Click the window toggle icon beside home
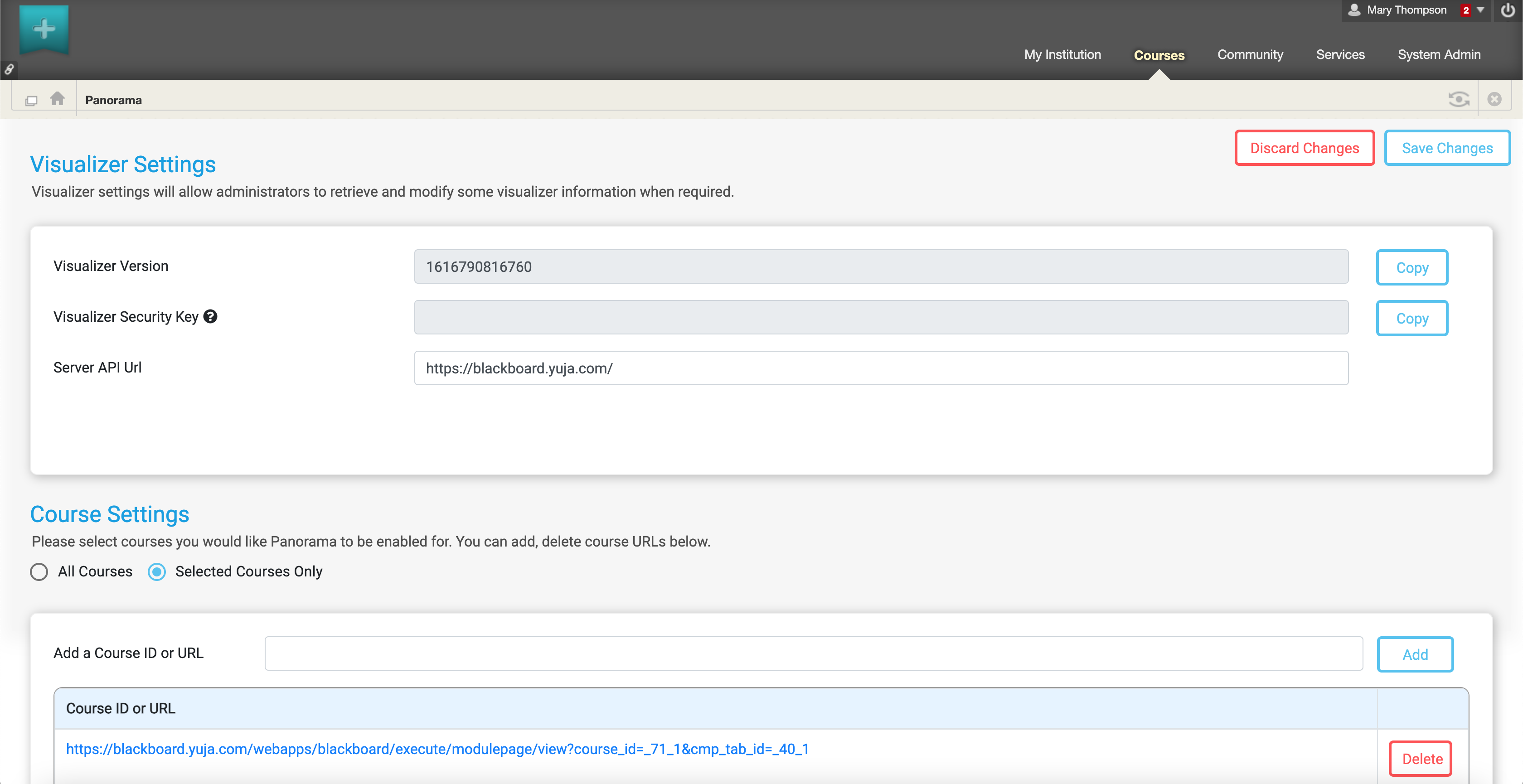 (x=31, y=101)
